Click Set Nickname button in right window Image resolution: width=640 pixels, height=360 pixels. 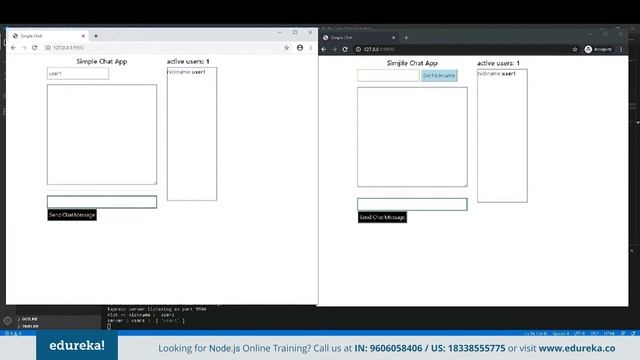(x=439, y=76)
